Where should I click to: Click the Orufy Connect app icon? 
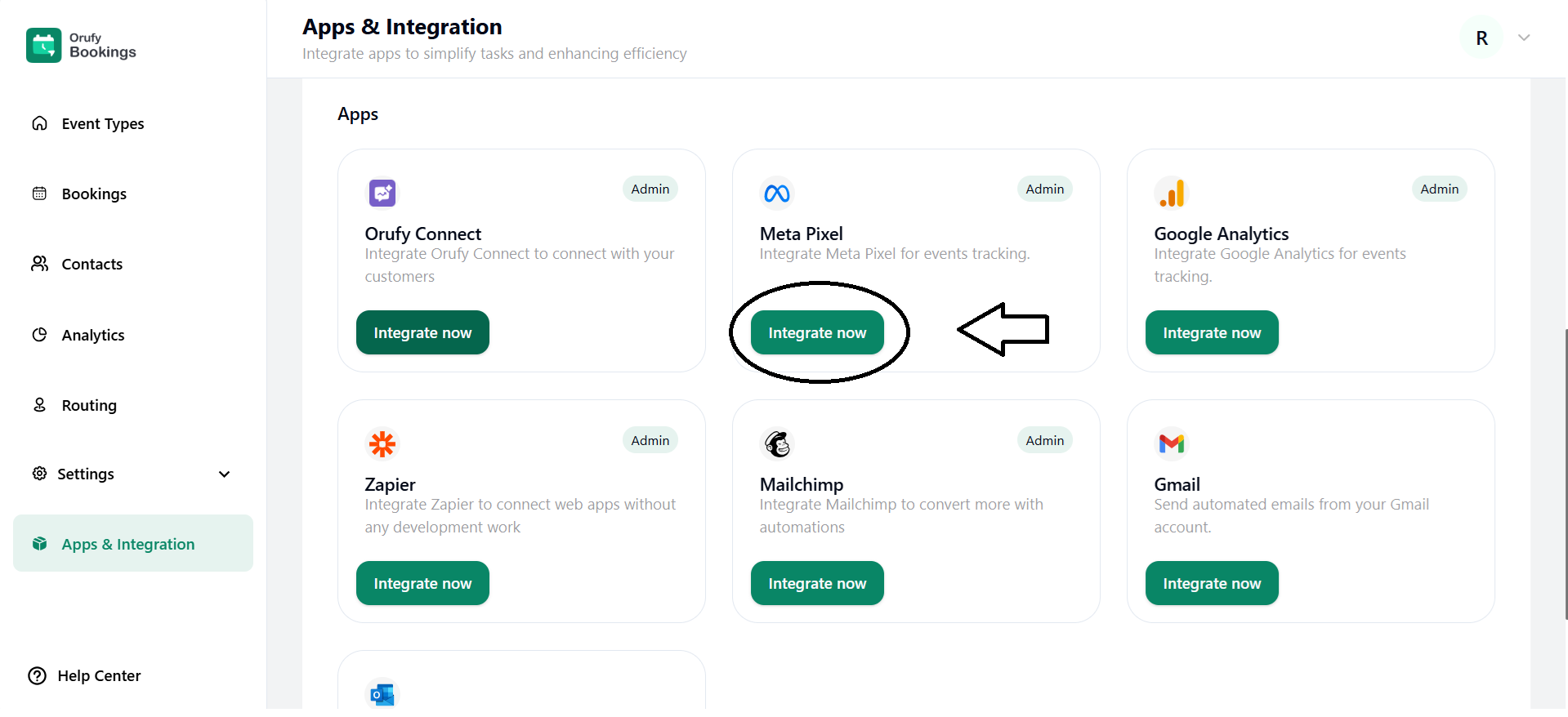pos(382,194)
